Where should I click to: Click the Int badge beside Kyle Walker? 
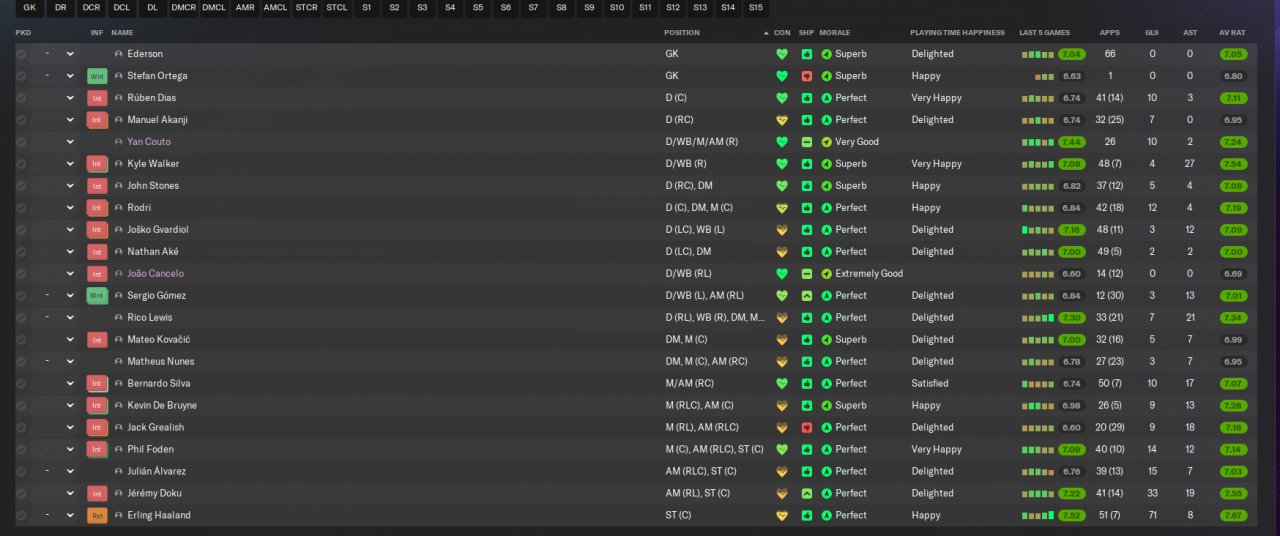coord(97,164)
